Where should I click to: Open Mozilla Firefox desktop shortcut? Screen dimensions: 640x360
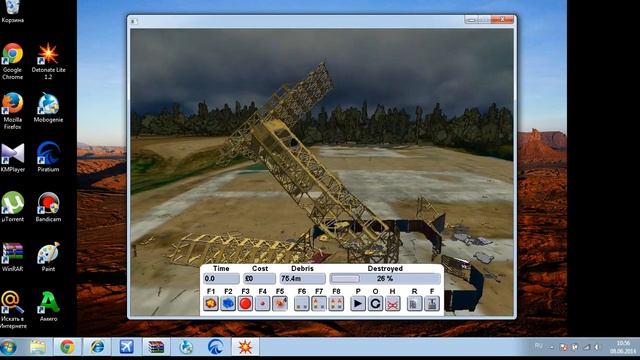[x=12, y=111]
